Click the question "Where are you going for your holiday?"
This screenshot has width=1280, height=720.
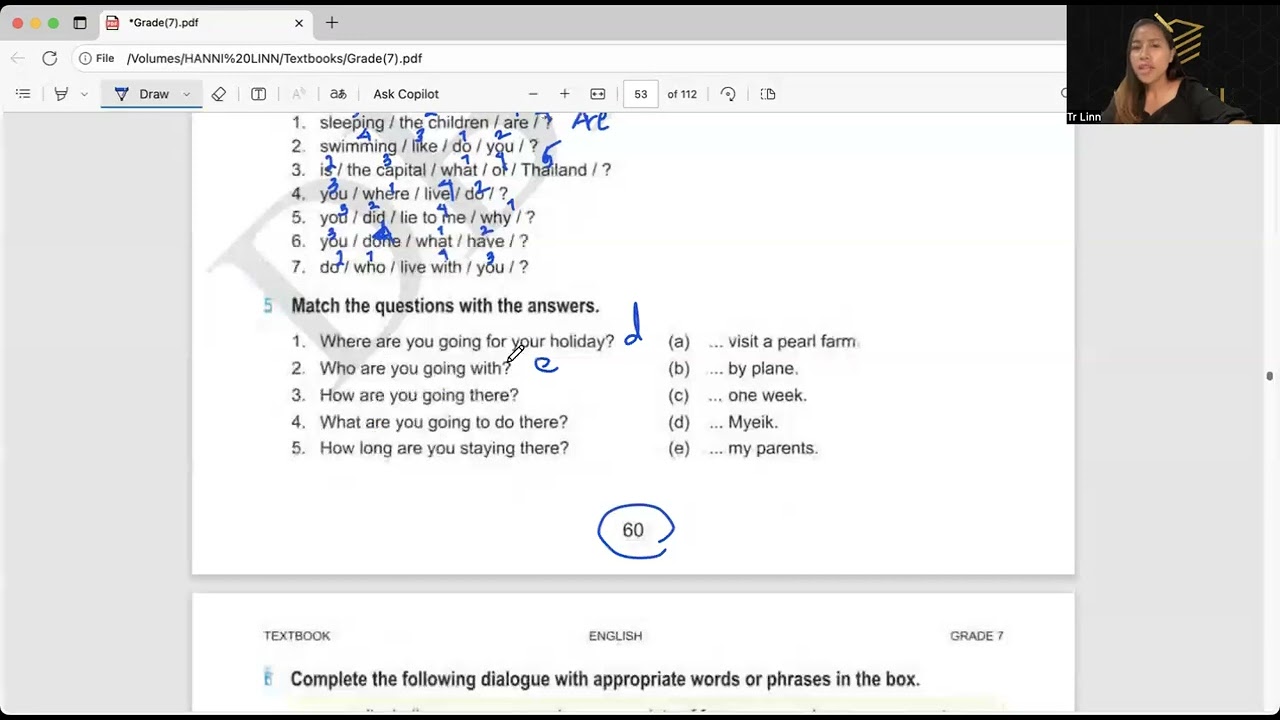pyautogui.click(x=467, y=342)
